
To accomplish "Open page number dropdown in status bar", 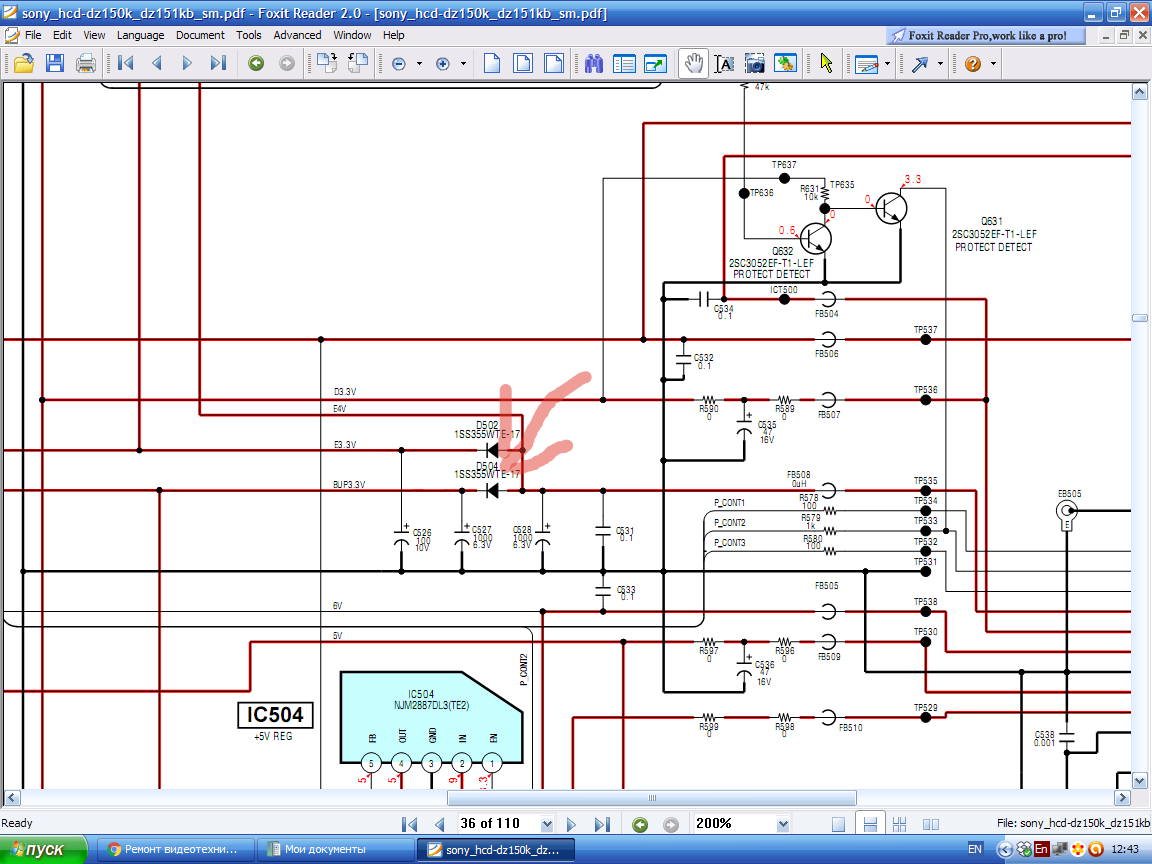I will pyautogui.click(x=547, y=824).
